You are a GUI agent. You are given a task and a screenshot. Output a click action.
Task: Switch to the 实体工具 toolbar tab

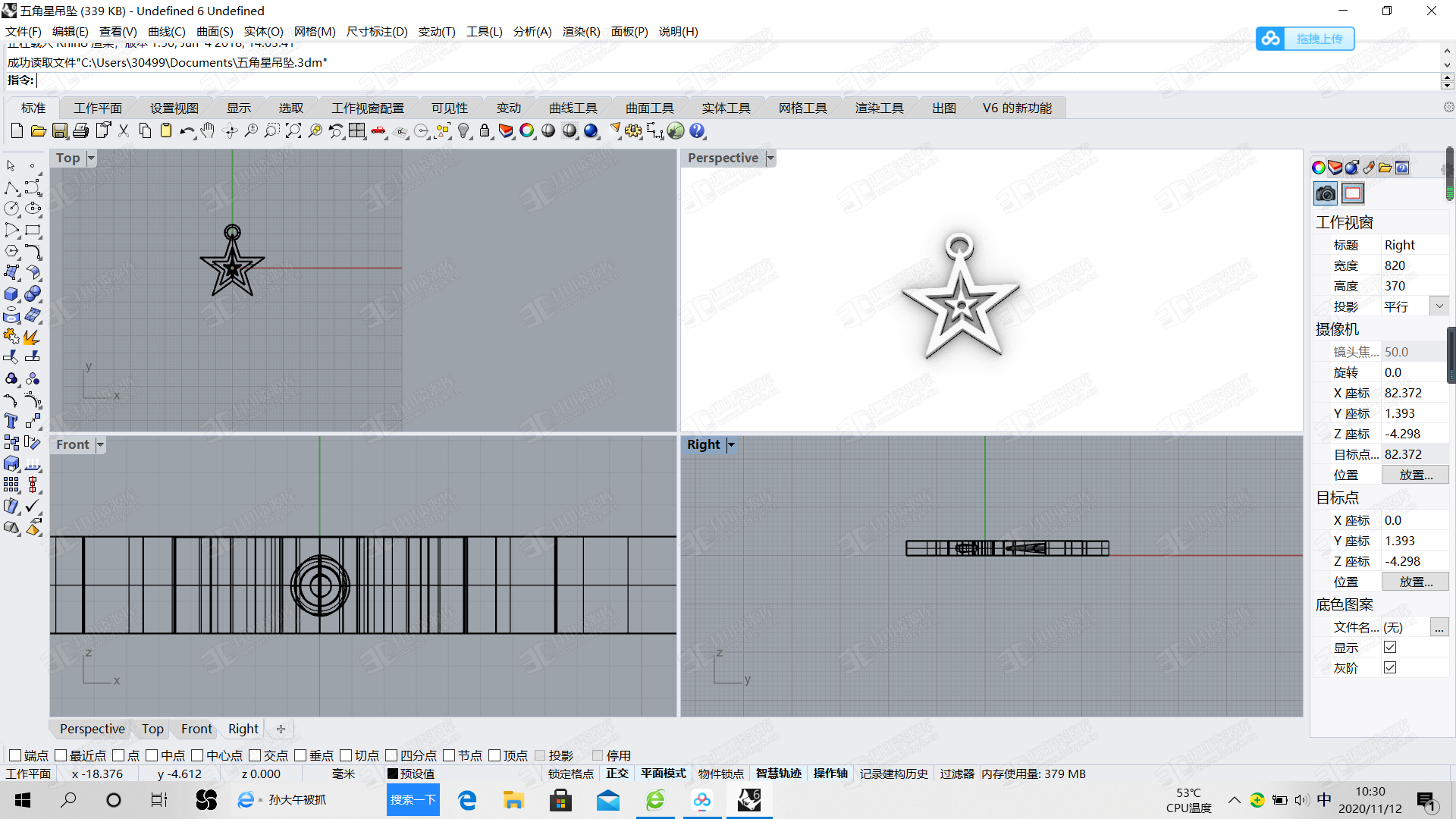coord(726,108)
